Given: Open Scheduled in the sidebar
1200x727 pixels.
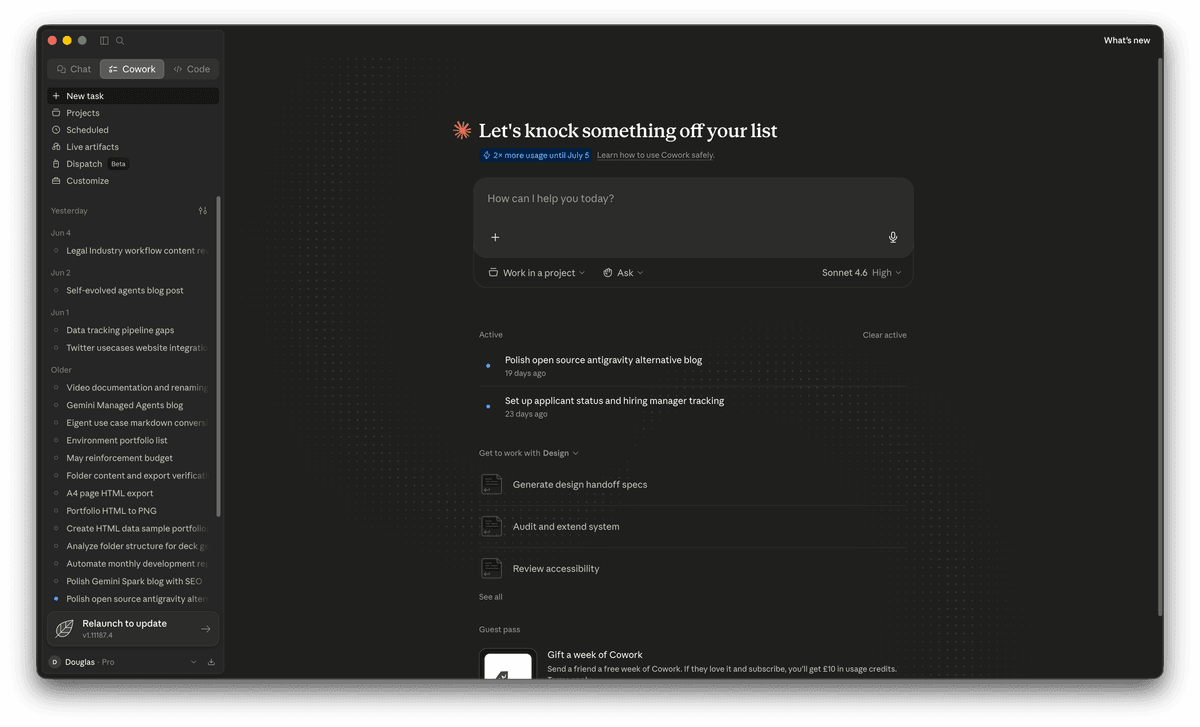Looking at the screenshot, I should [x=133, y=130].
